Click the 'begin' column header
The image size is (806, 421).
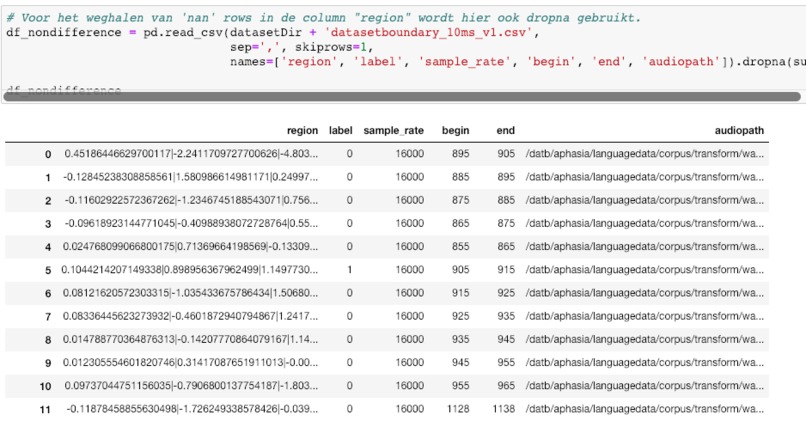(455, 131)
